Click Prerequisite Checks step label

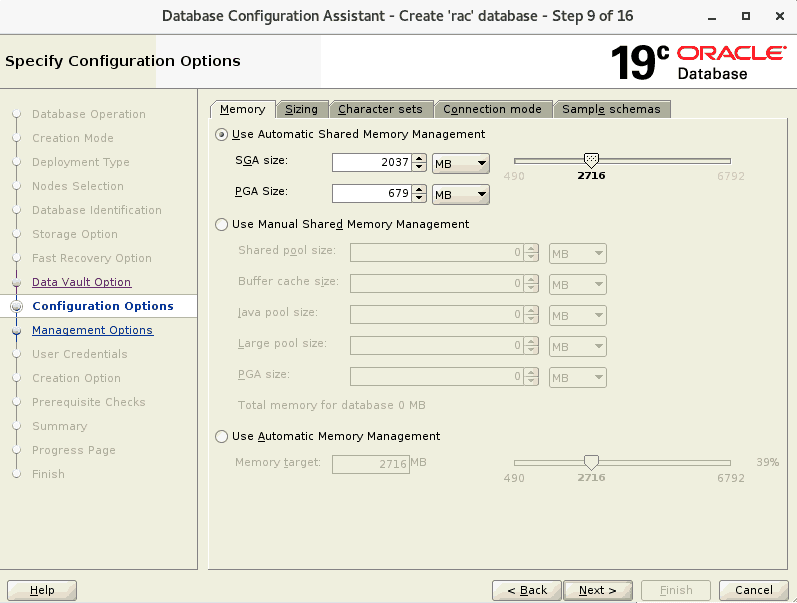88,402
